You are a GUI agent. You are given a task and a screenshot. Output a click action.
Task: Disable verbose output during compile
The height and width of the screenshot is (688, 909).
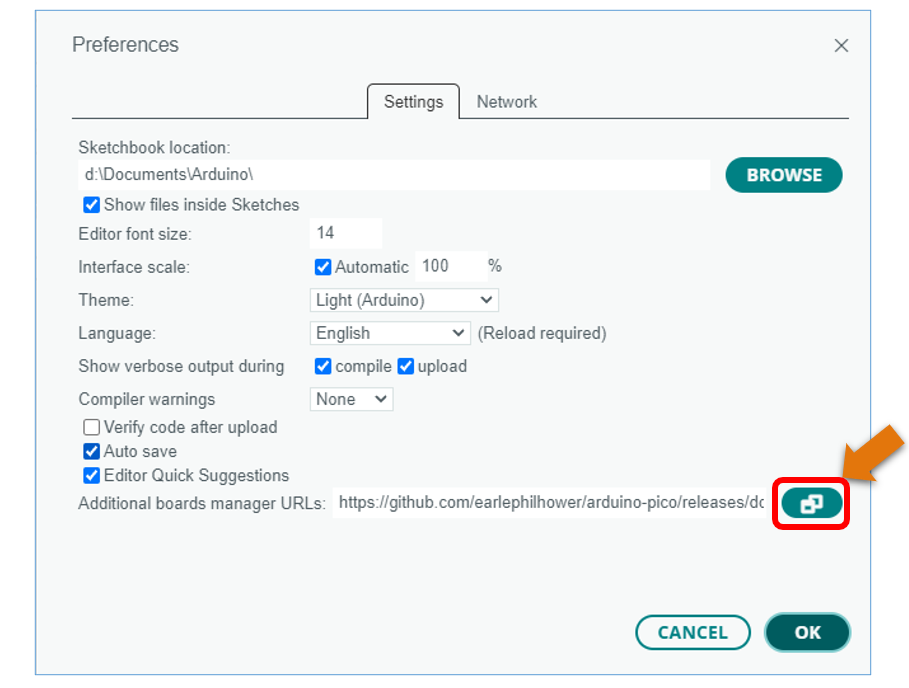click(323, 366)
